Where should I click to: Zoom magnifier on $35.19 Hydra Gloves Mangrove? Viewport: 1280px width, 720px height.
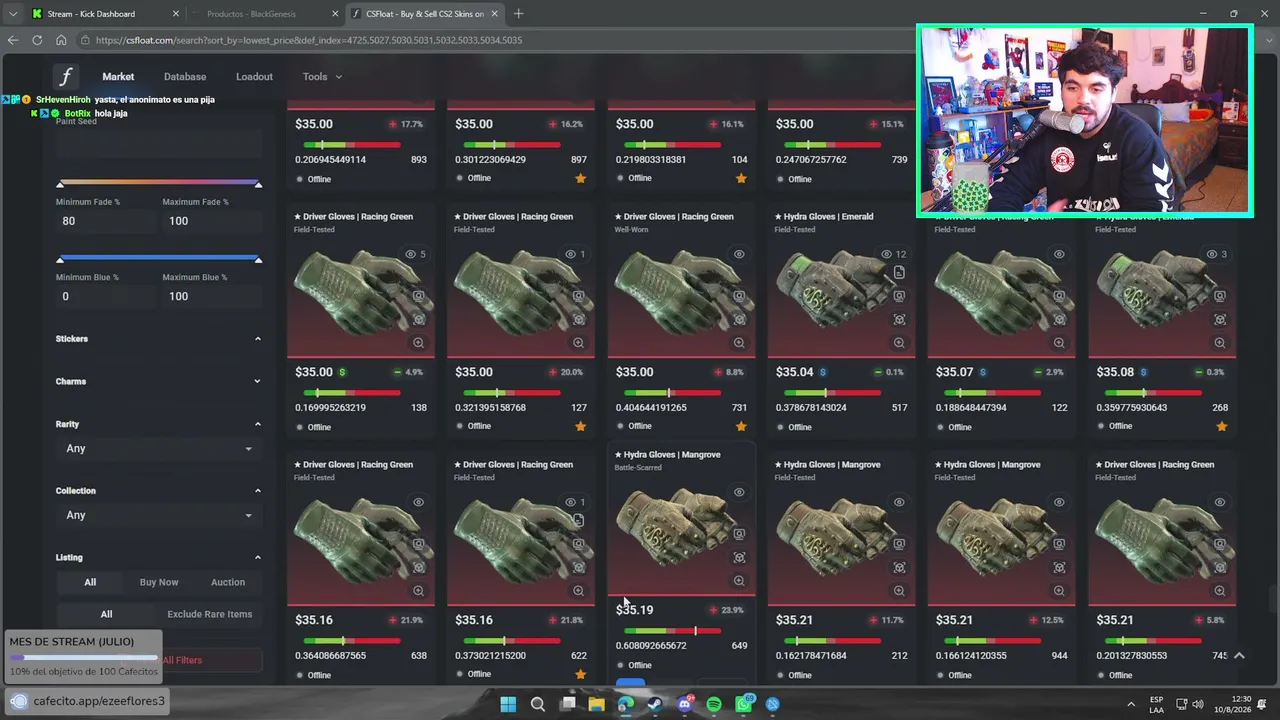[739, 580]
